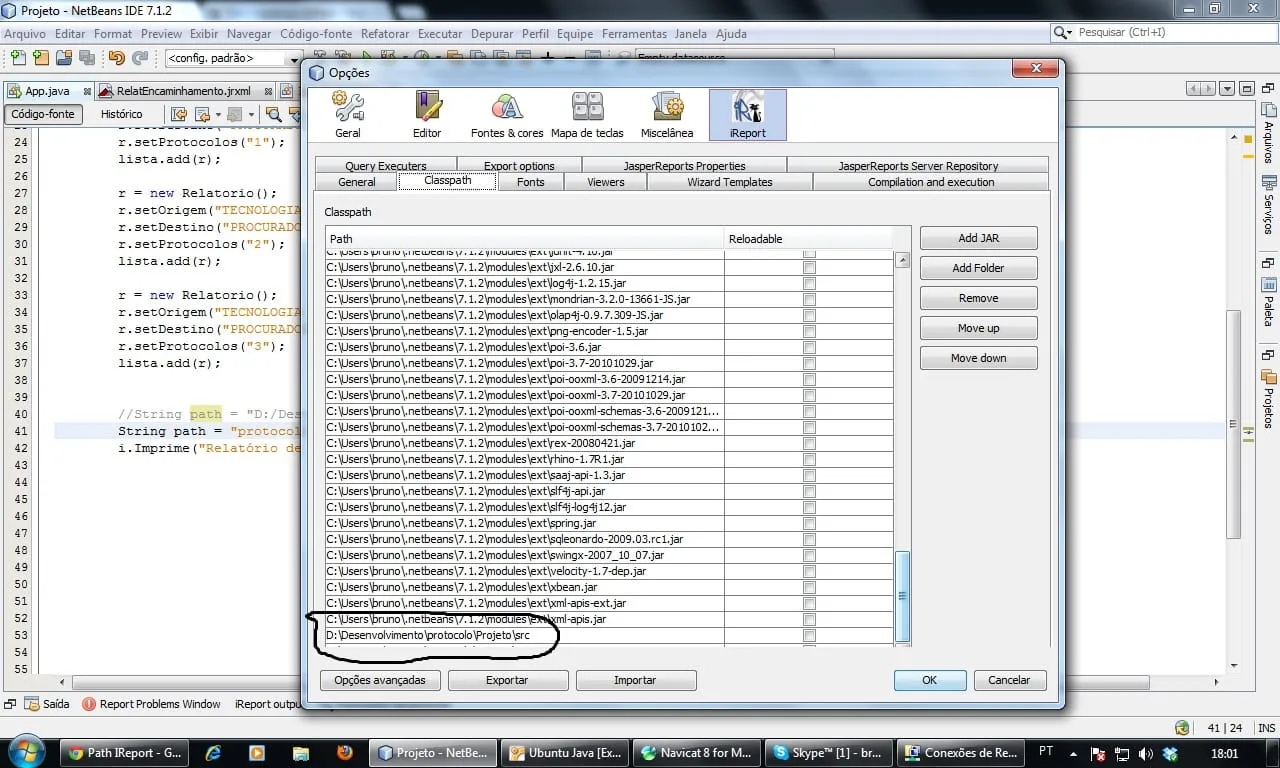Viewport: 1280px width, 768px height.
Task: Click the New File toolbar icon
Action: tap(17, 58)
